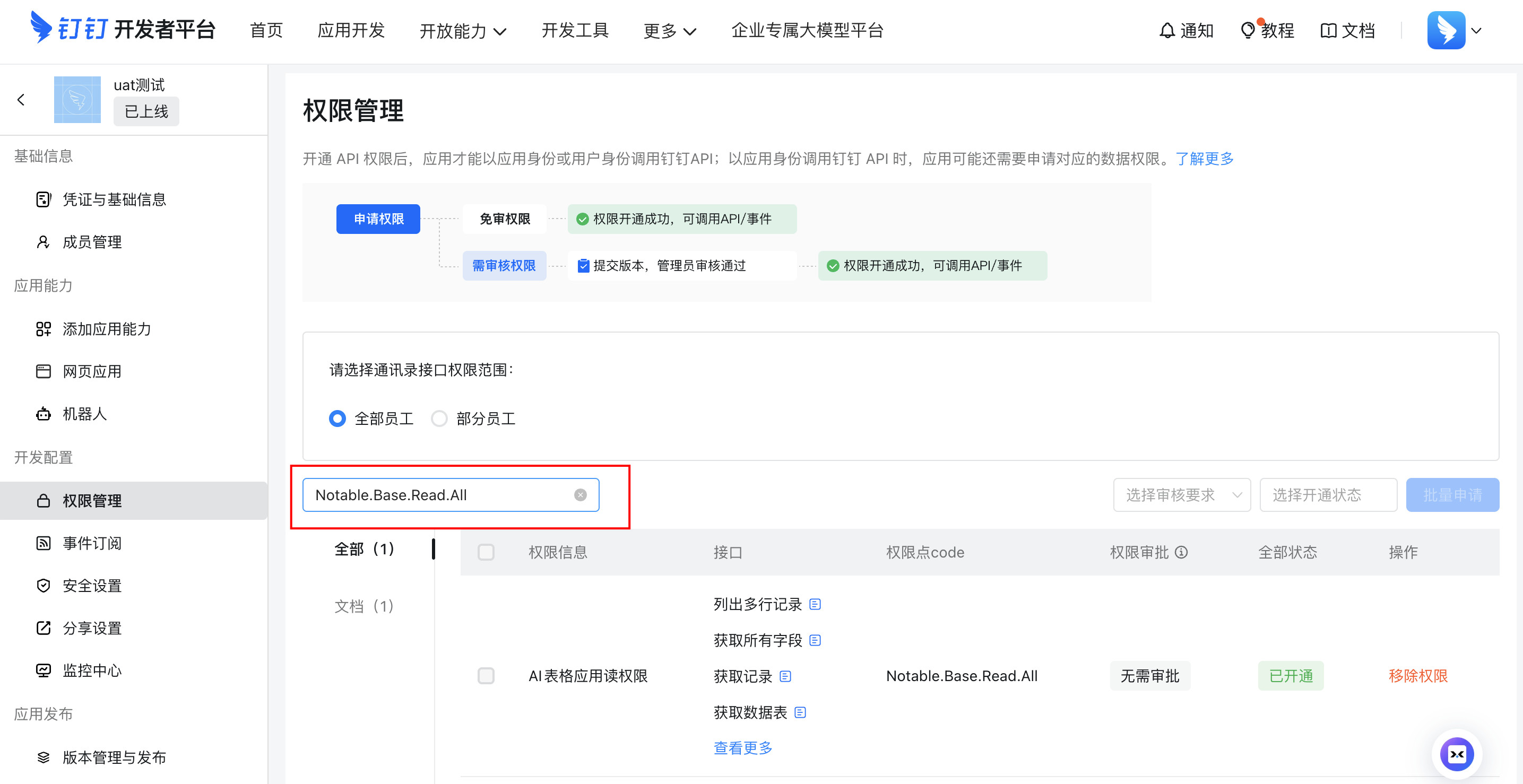Click info icon beside 权限审批
Image resolution: width=1523 pixels, height=784 pixels.
[x=1181, y=552]
